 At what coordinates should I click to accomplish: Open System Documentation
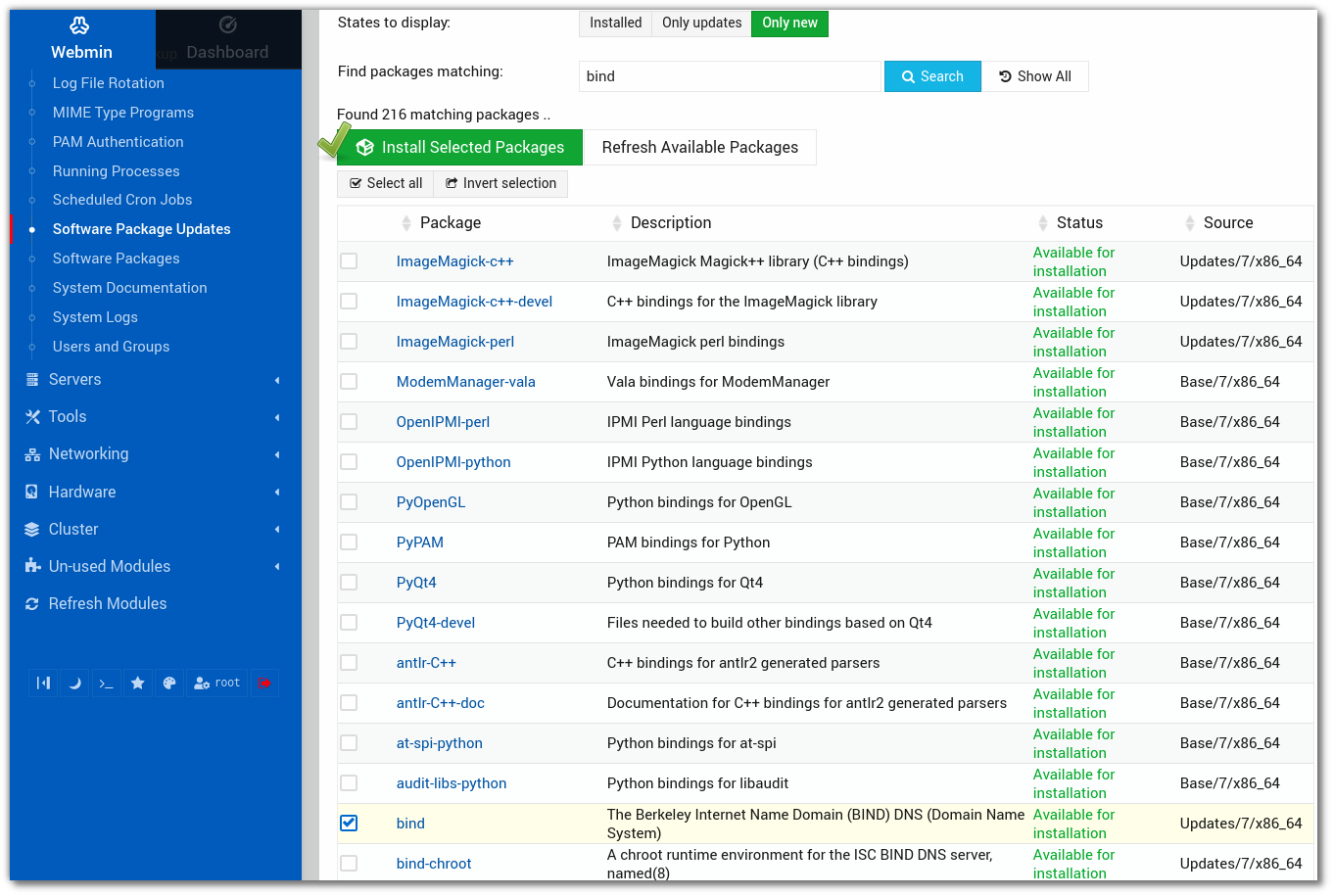pyautogui.click(x=129, y=288)
